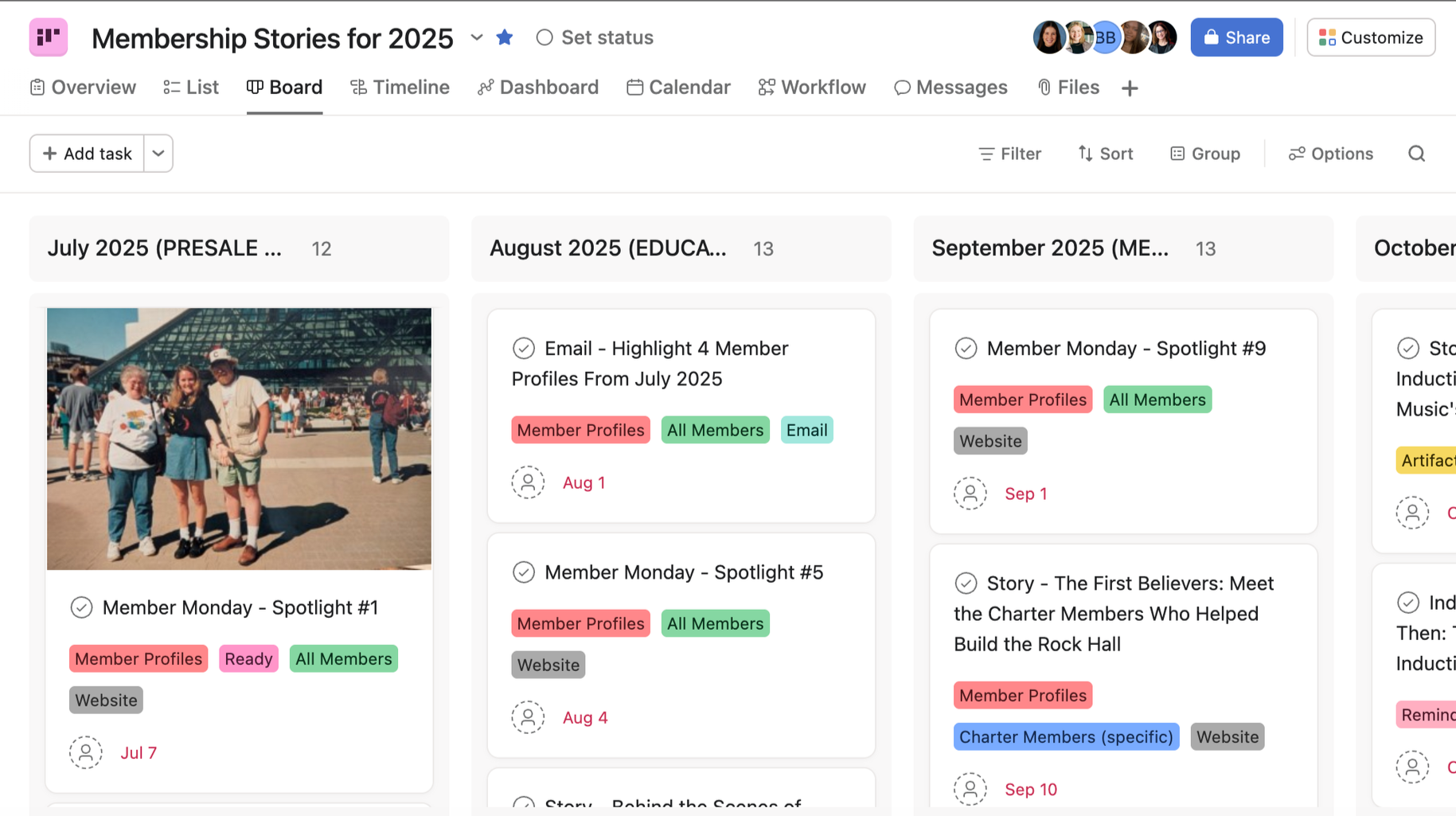Open the Group menu
Screen dimensions: 1456x816
[x=1205, y=154]
